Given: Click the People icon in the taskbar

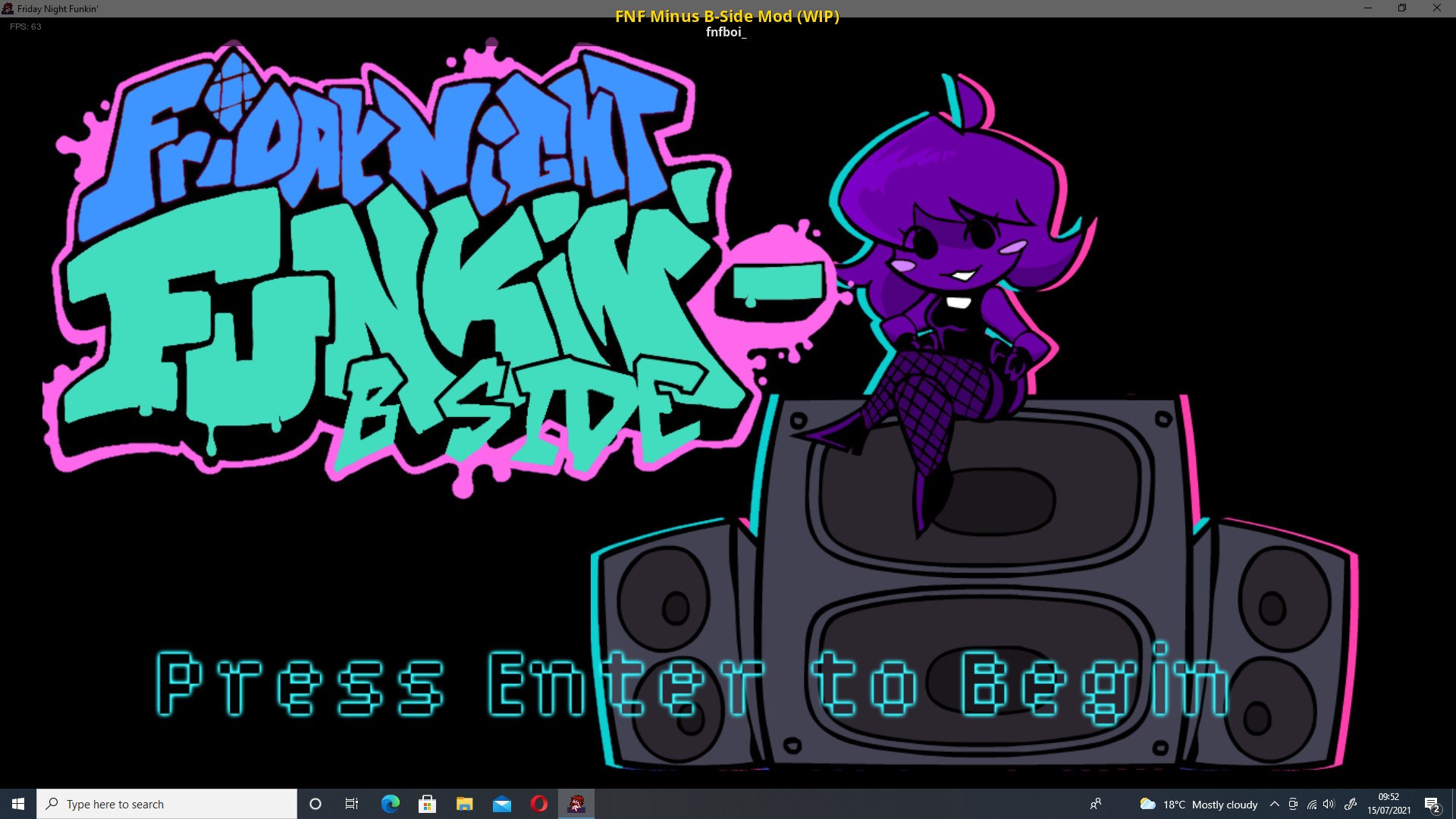Looking at the screenshot, I should click(x=1095, y=804).
